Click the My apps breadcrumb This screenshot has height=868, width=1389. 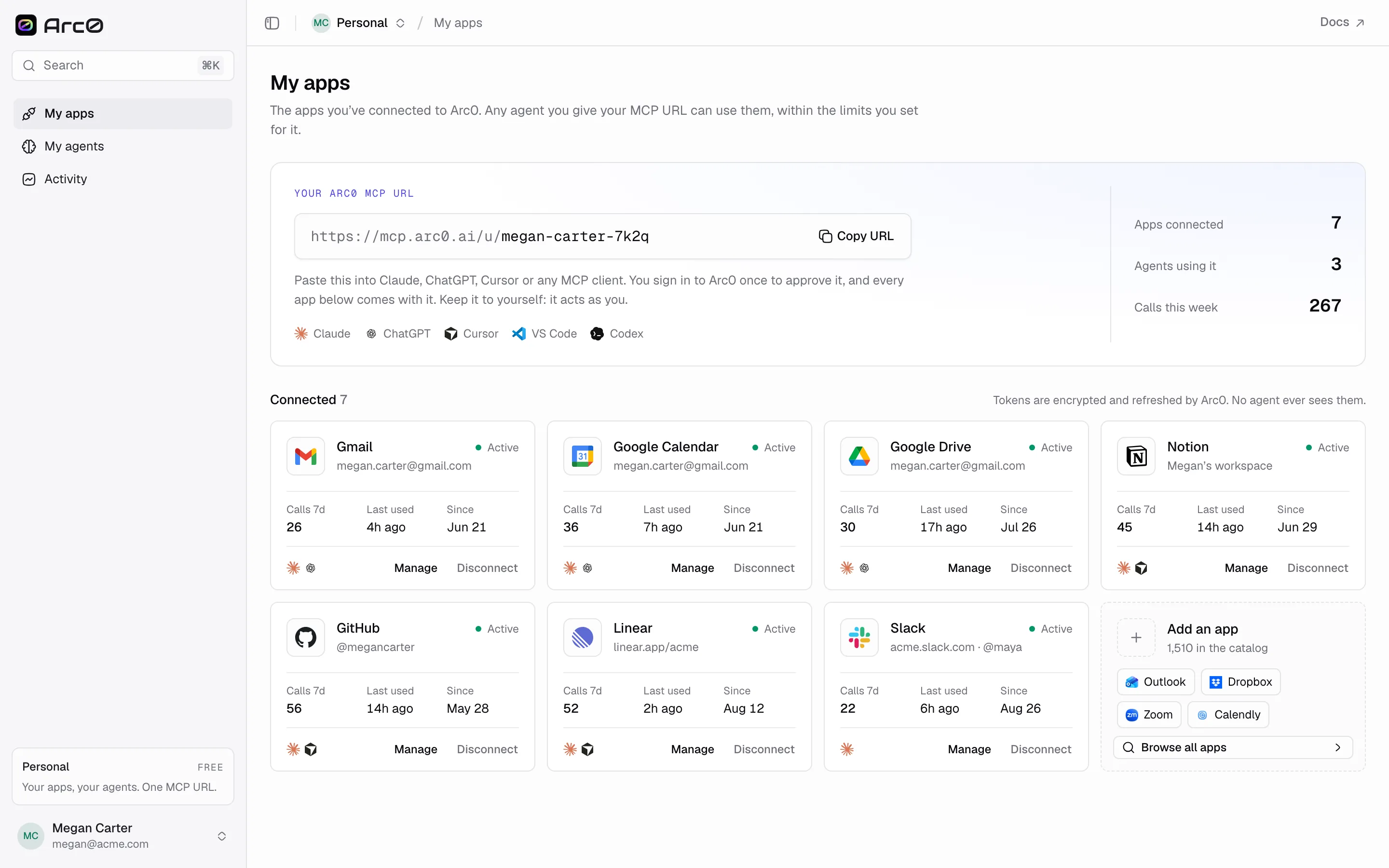pos(457,23)
